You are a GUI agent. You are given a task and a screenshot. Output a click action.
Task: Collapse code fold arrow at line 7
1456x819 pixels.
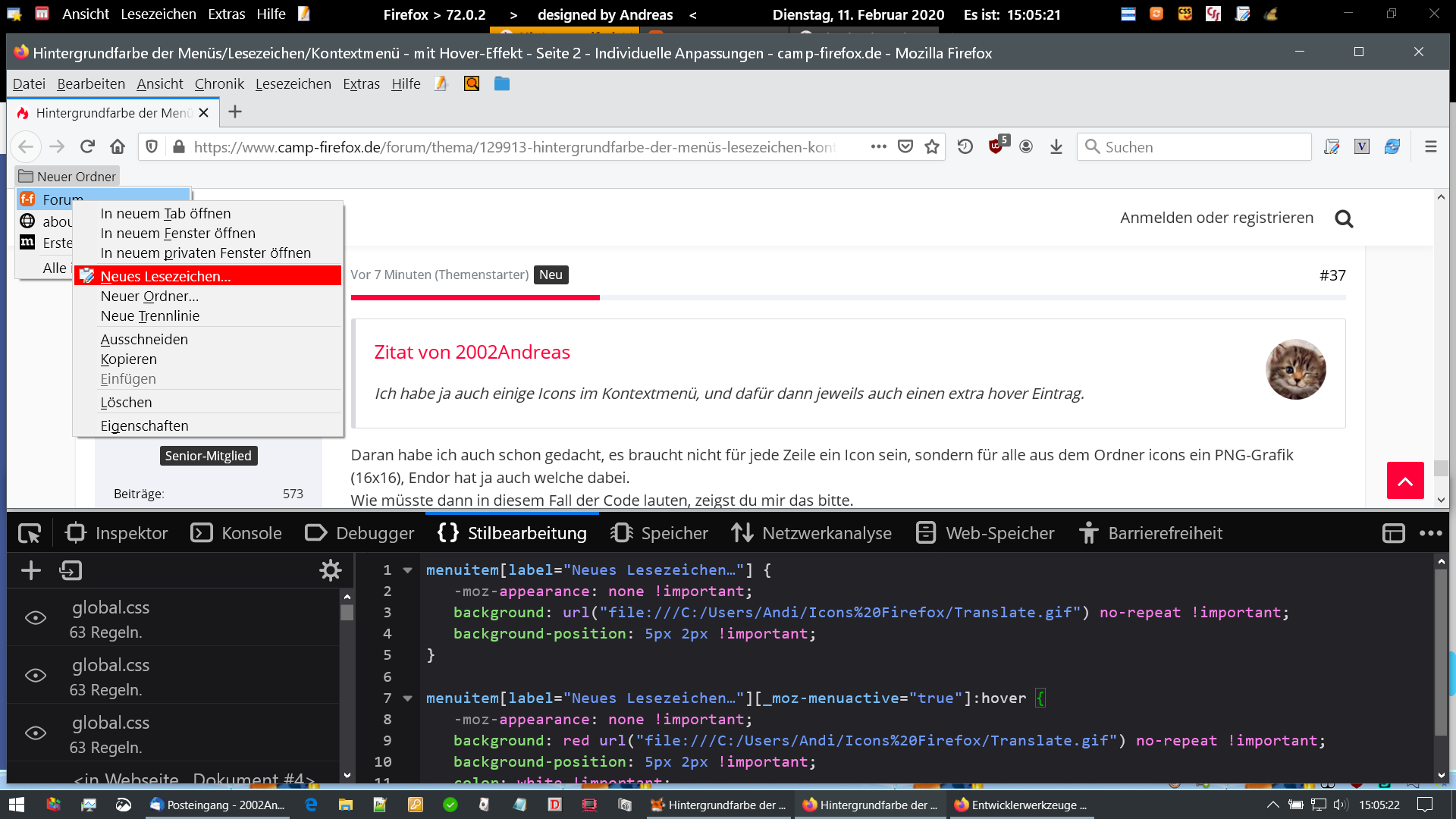click(407, 698)
